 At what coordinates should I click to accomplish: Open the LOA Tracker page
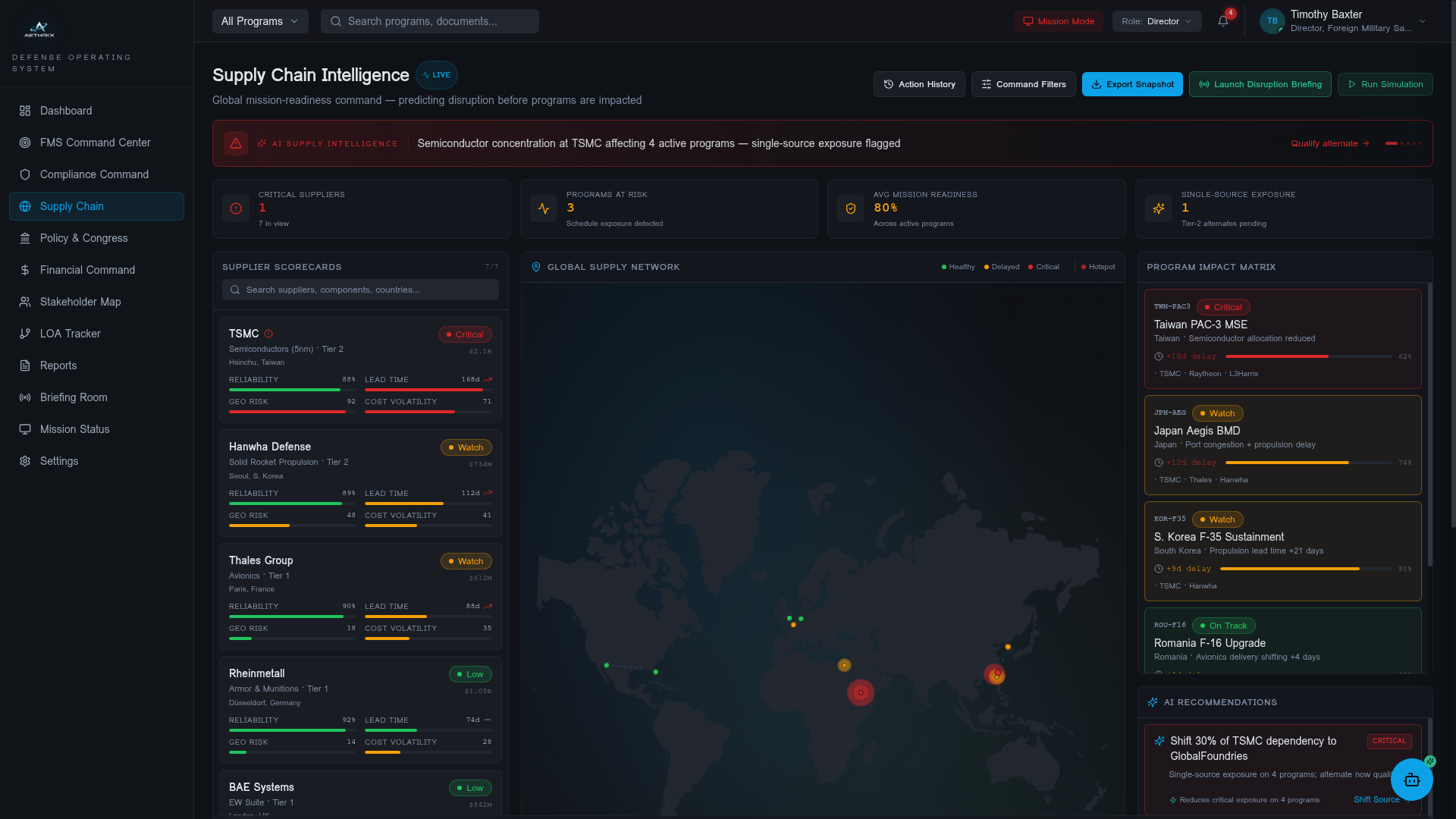96,334
